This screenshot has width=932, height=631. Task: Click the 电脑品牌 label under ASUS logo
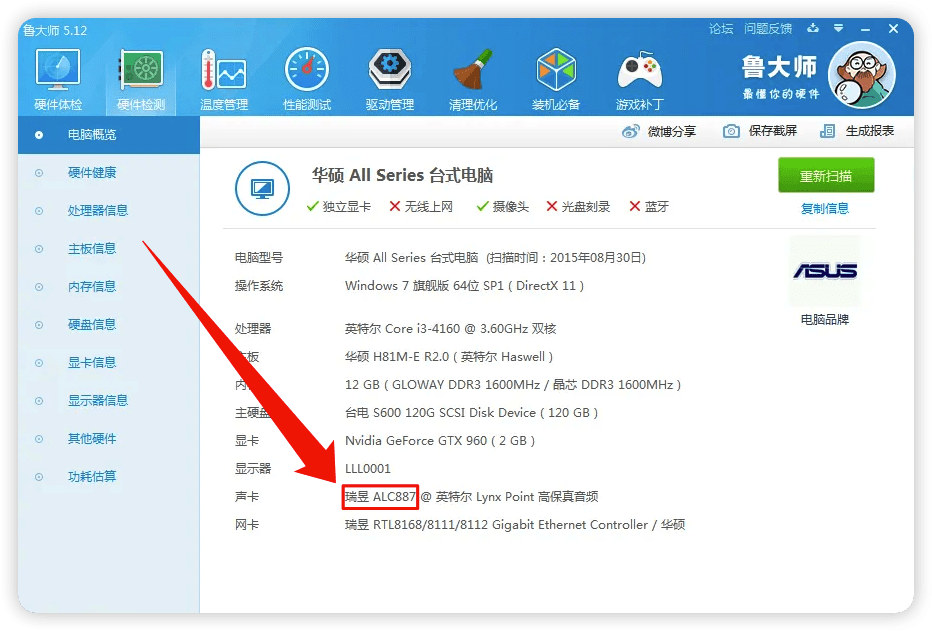click(x=825, y=320)
